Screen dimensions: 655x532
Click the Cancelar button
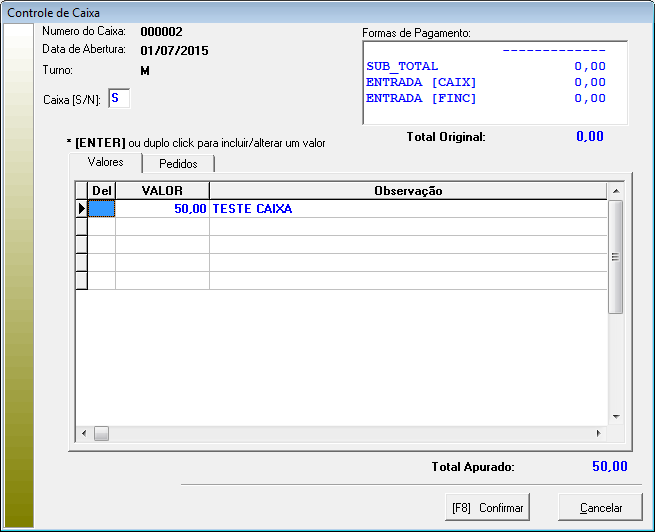(x=600, y=508)
